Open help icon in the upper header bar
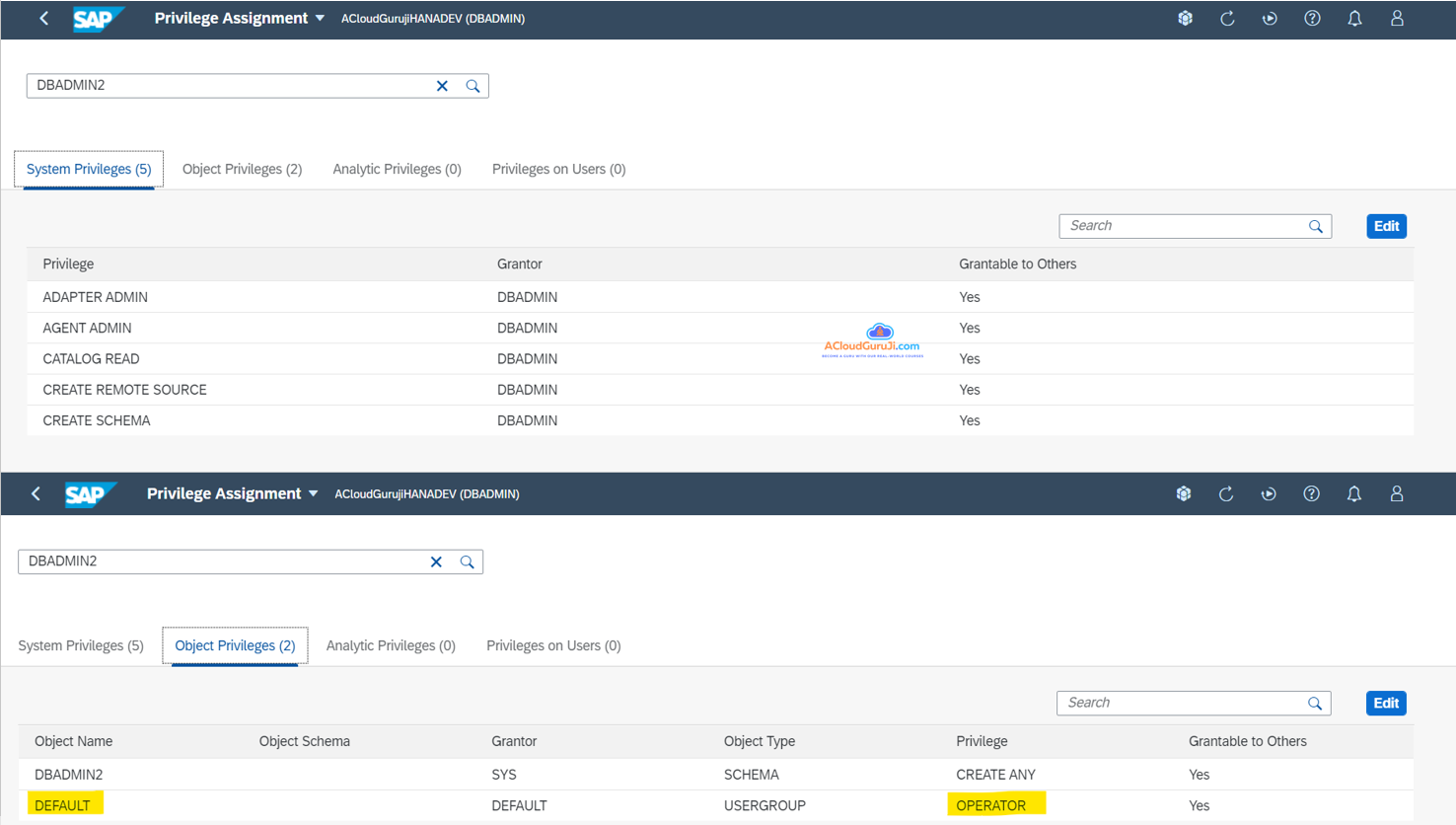The height and width of the screenshot is (825, 1456). pos(1312,19)
